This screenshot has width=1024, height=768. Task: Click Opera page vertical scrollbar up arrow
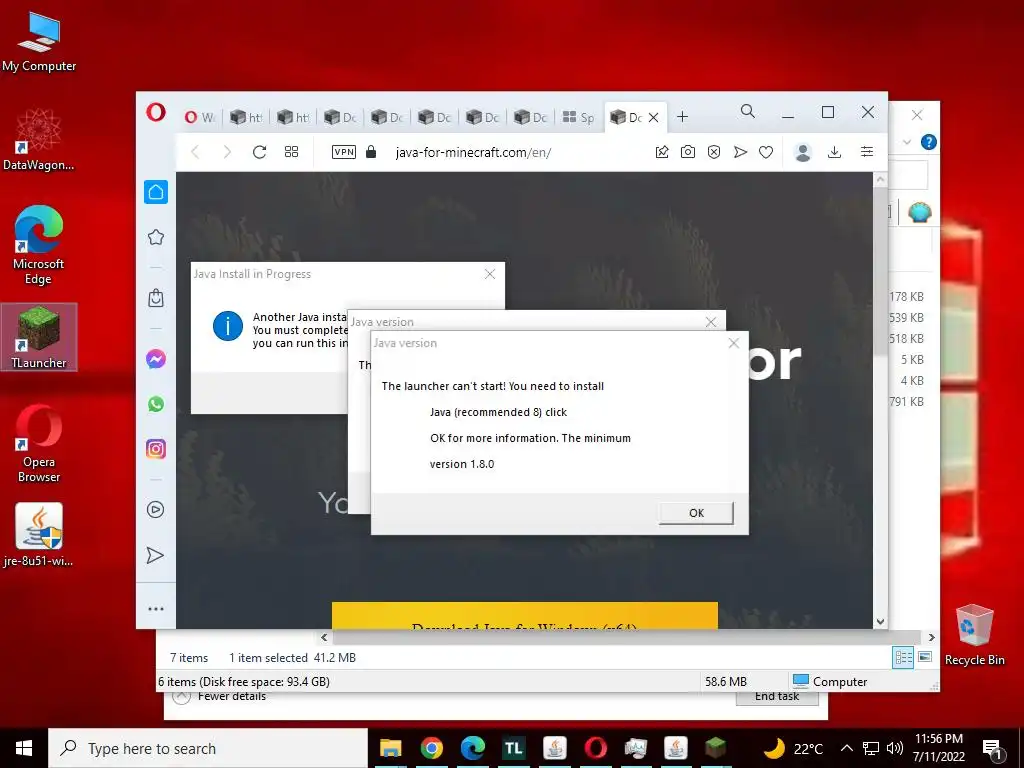(880, 179)
